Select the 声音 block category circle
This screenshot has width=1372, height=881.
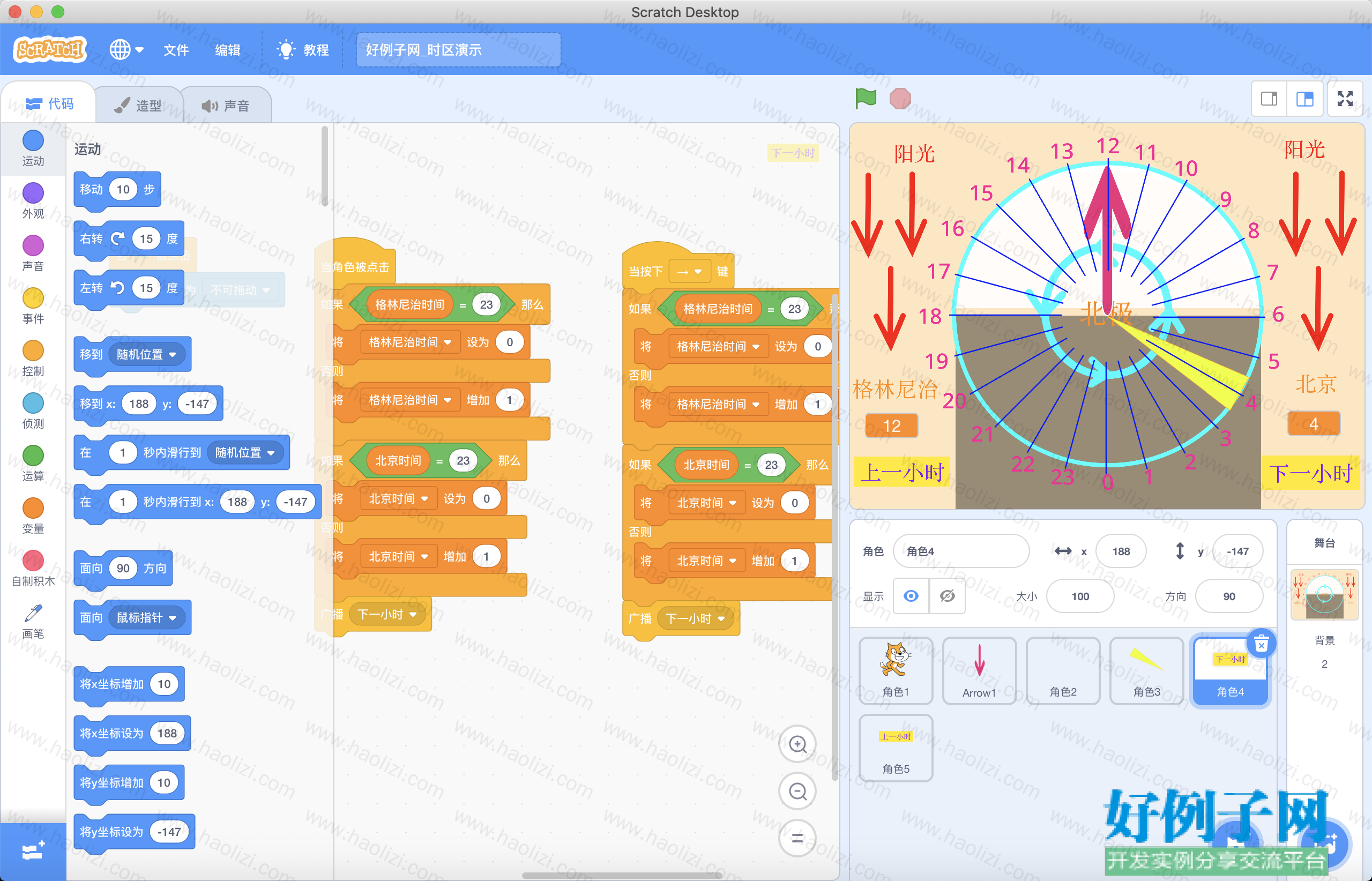[33, 245]
